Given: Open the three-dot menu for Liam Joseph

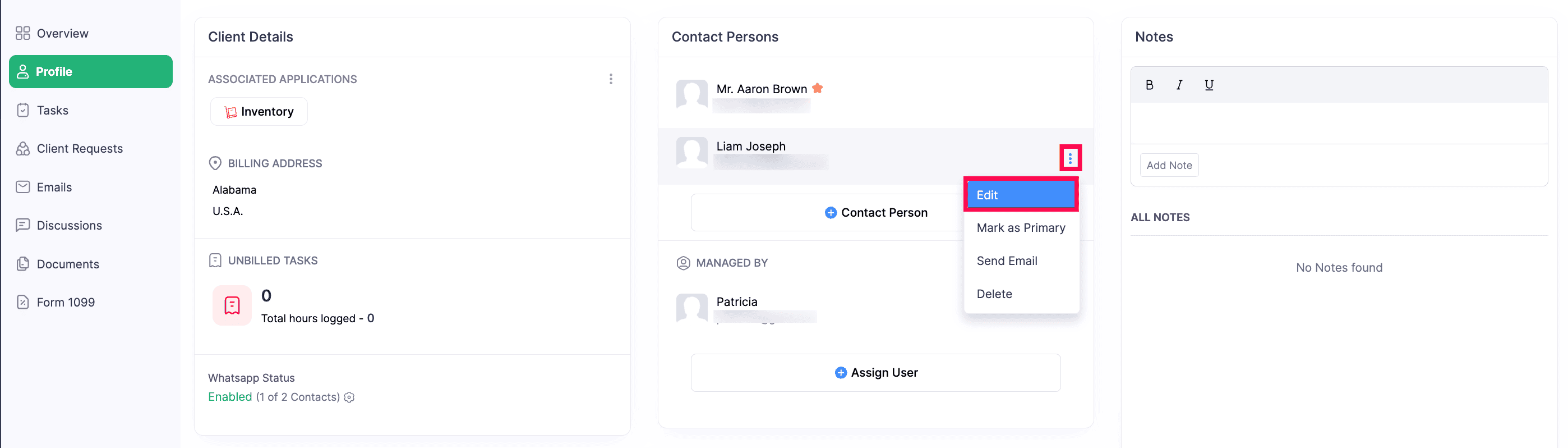Looking at the screenshot, I should click(1070, 158).
